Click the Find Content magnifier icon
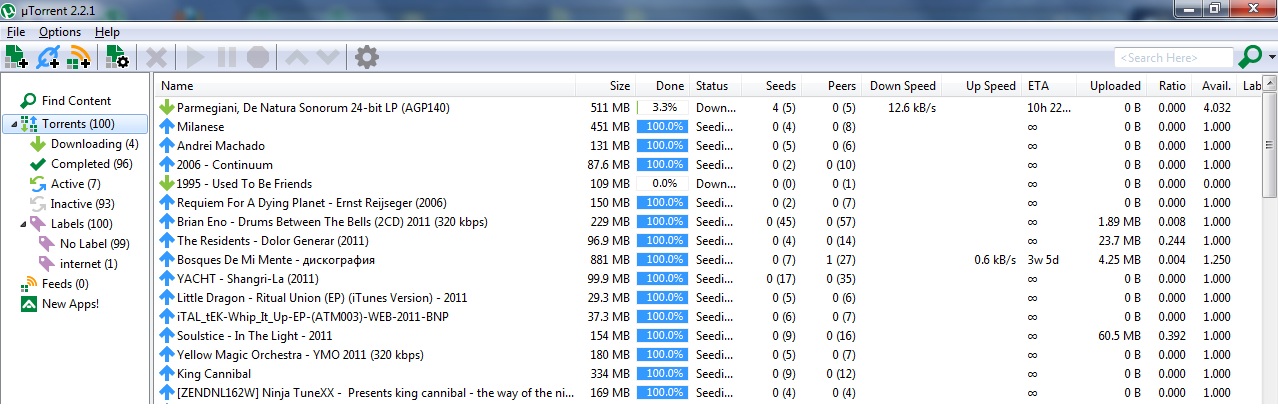Screen dimensions: 1278x408 29,100
